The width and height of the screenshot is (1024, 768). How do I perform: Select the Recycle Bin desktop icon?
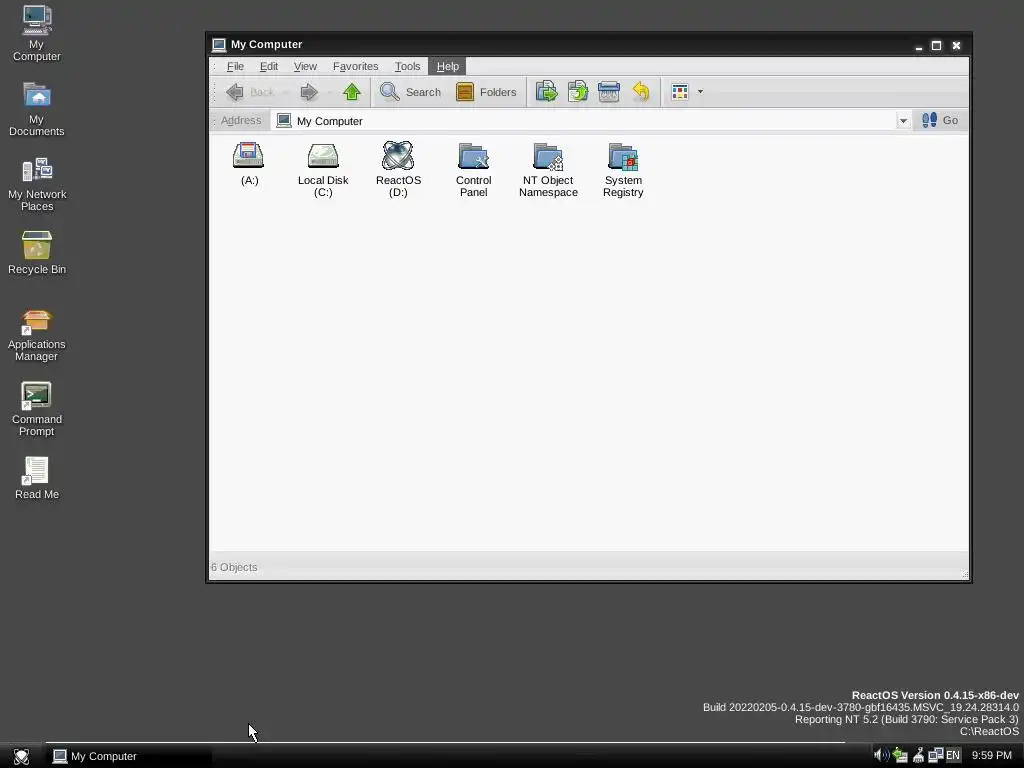tap(37, 253)
